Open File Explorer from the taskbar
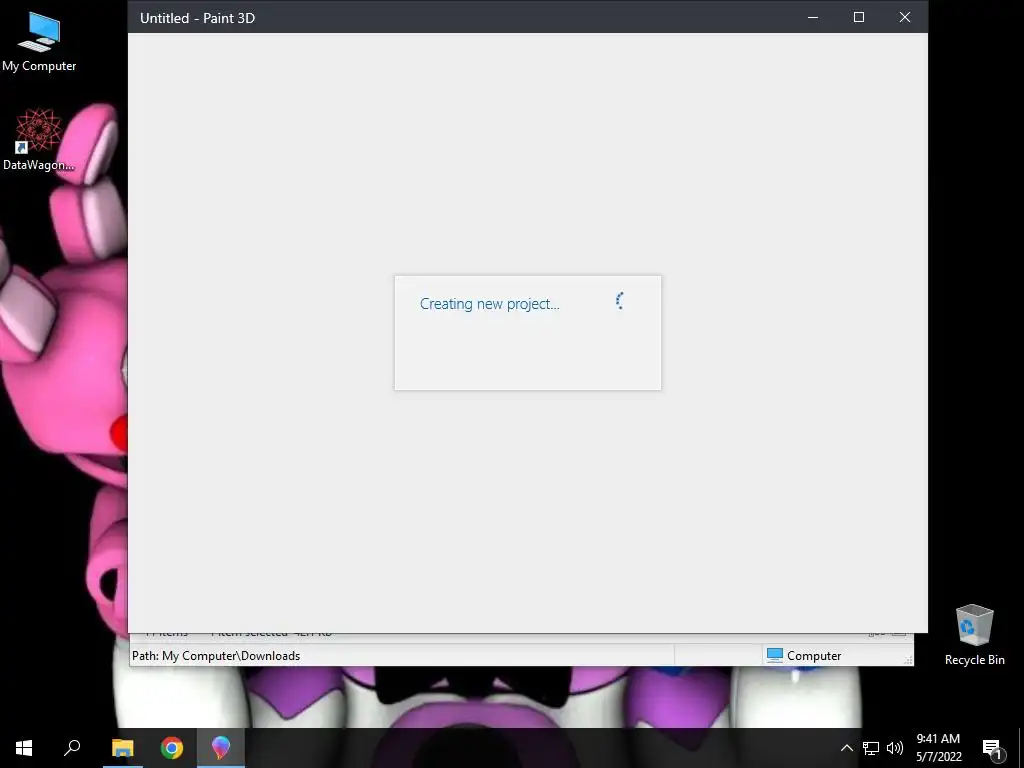Viewport: 1024px width, 768px height. tap(123, 748)
